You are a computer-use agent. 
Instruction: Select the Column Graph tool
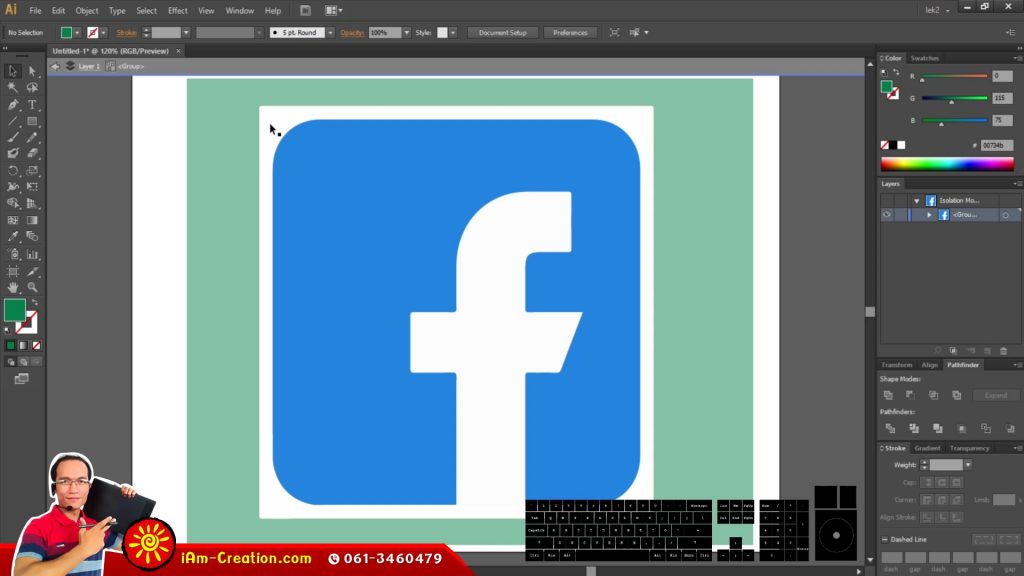coord(32,254)
